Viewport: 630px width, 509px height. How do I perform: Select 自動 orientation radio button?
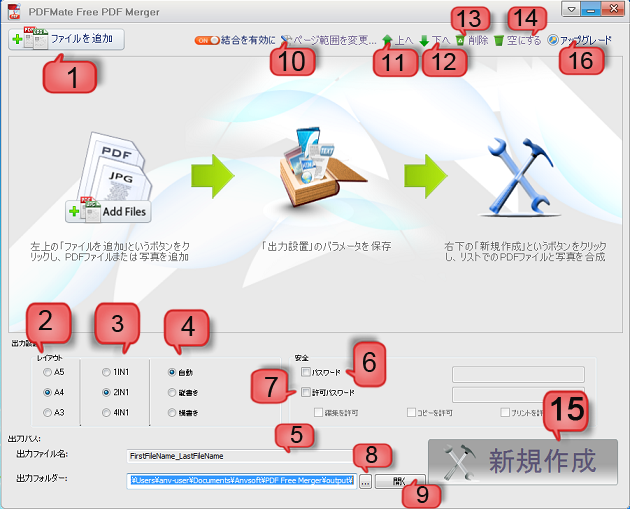pos(172,372)
